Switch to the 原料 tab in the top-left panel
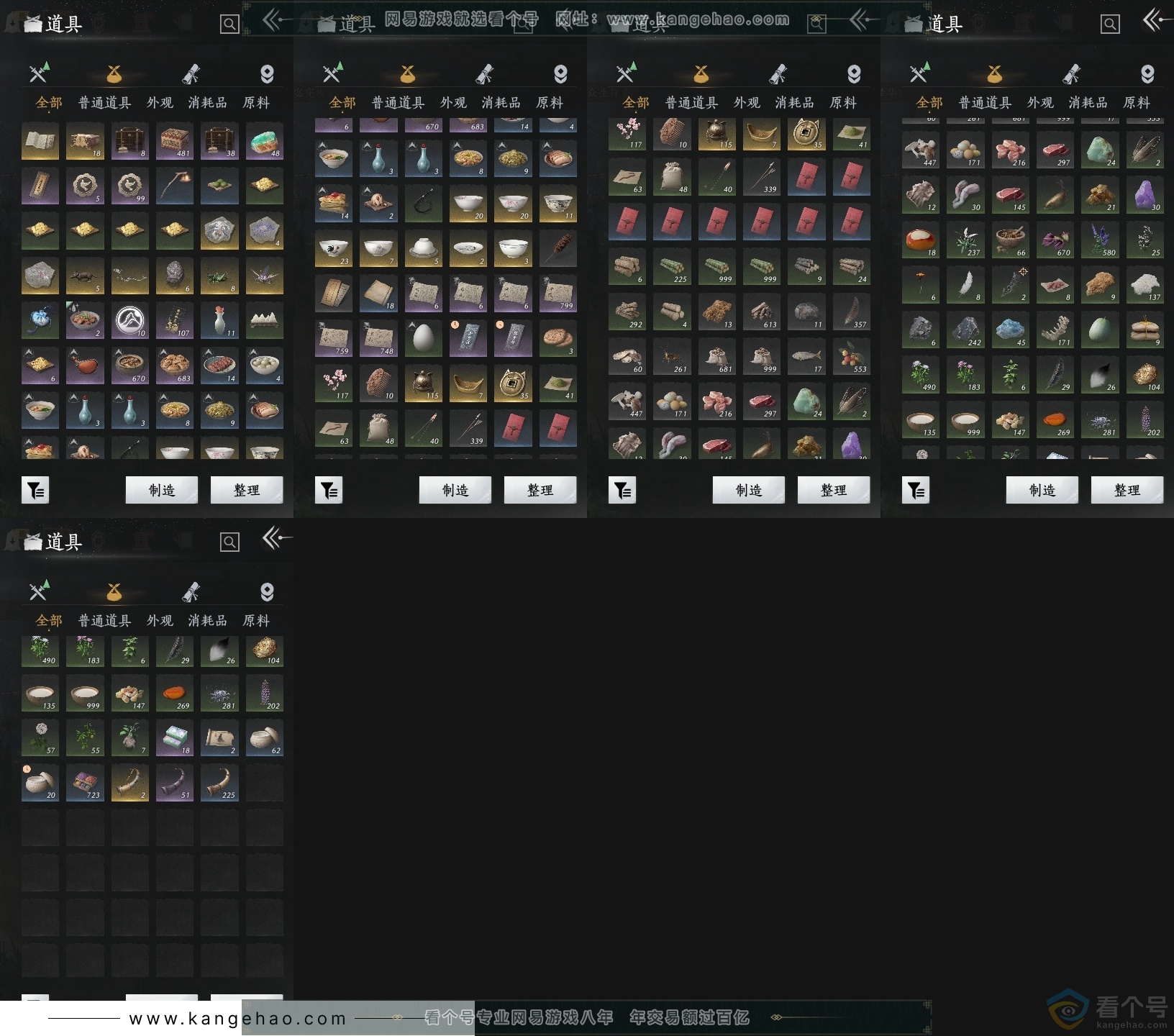Image resolution: width=1174 pixels, height=1036 pixels. pyautogui.click(x=256, y=103)
